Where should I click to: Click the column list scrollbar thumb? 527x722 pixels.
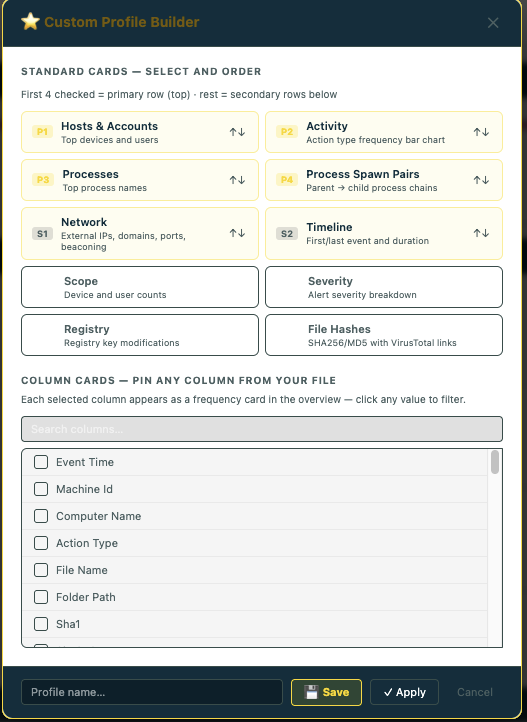pyautogui.click(x=495, y=462)
